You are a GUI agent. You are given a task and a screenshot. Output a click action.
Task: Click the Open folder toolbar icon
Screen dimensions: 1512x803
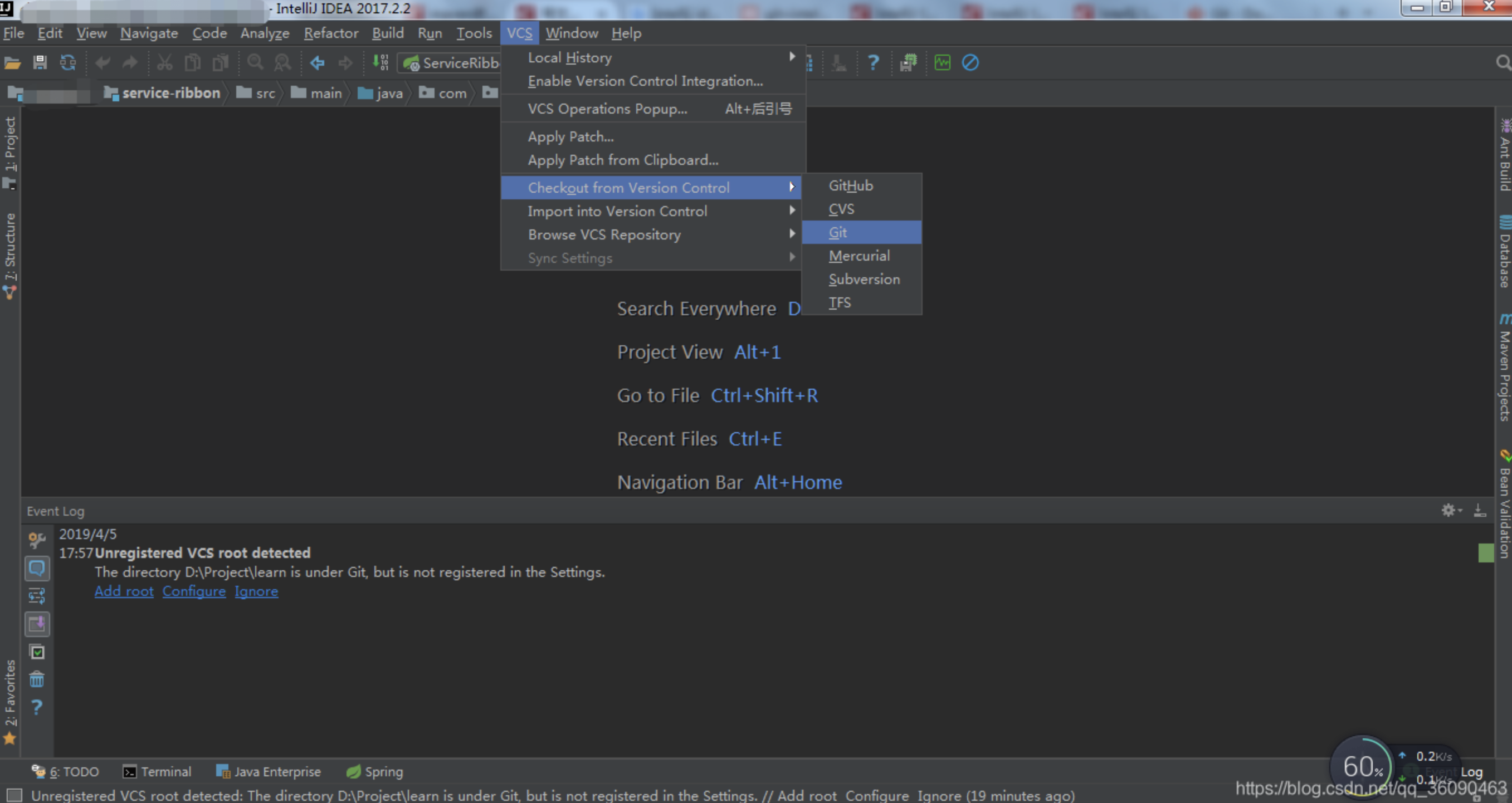pos(12,62)
